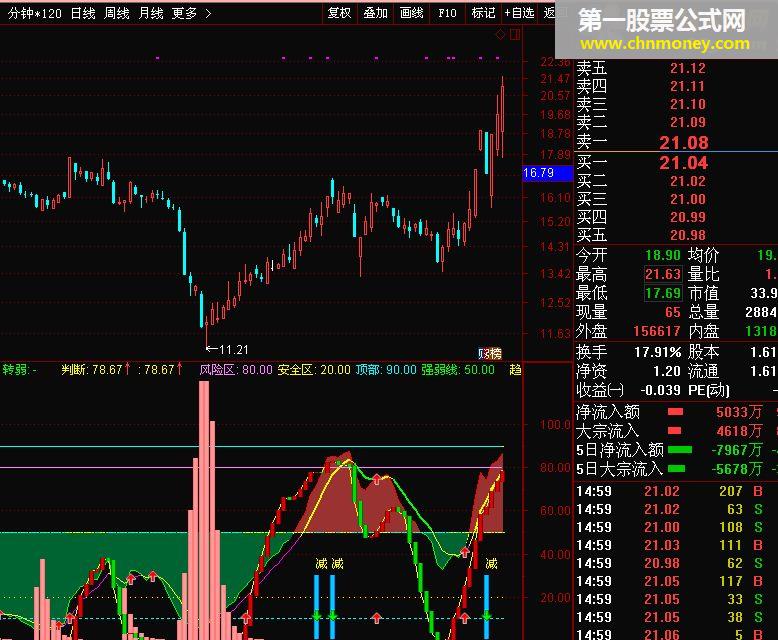Click the 最低 17.69 low price value
This screenshot has height=640, width=778.
pyautogui.click(x=663, y=293)
